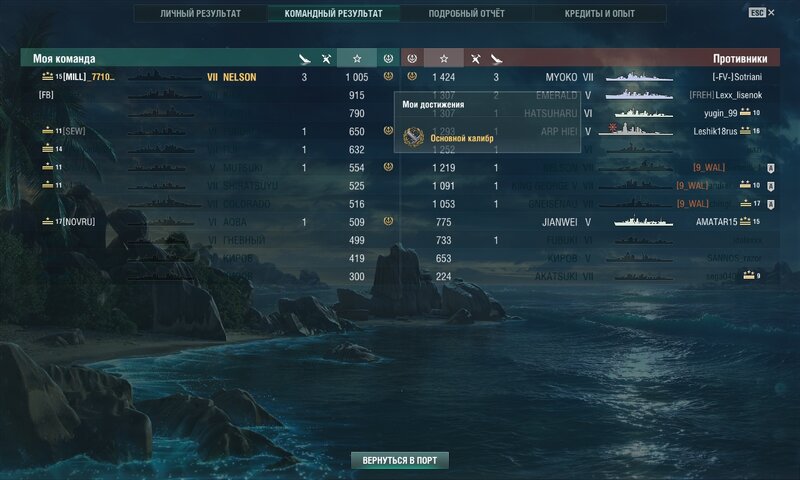Screen dimensions: 800x480
Task: Sort enemies by experience star column
Action: coord(444,58)
